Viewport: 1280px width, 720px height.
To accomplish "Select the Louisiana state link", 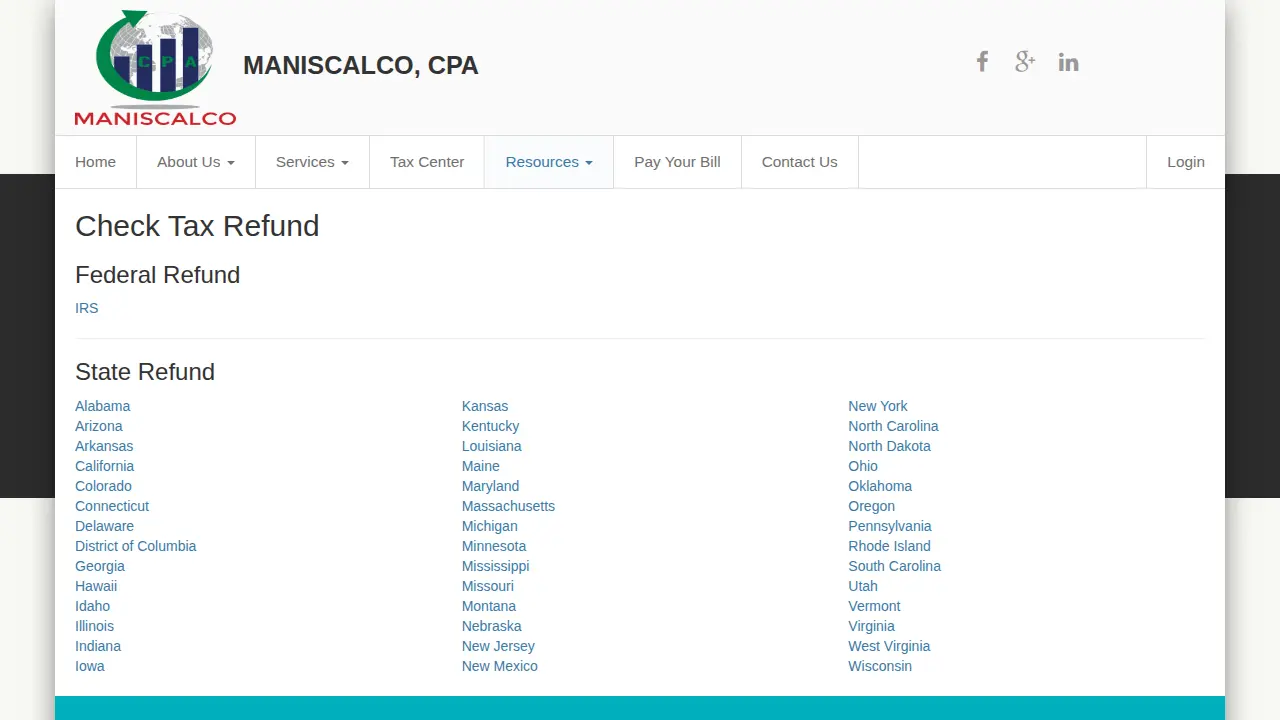I will pyautogui.click(x=491, y=446).
